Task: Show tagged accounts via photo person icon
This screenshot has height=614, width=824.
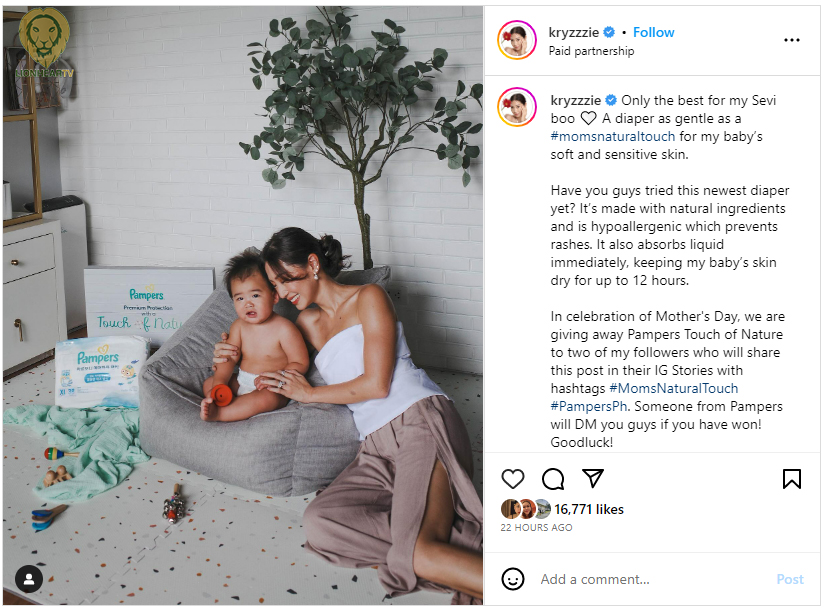Action: tap(28, 579)
